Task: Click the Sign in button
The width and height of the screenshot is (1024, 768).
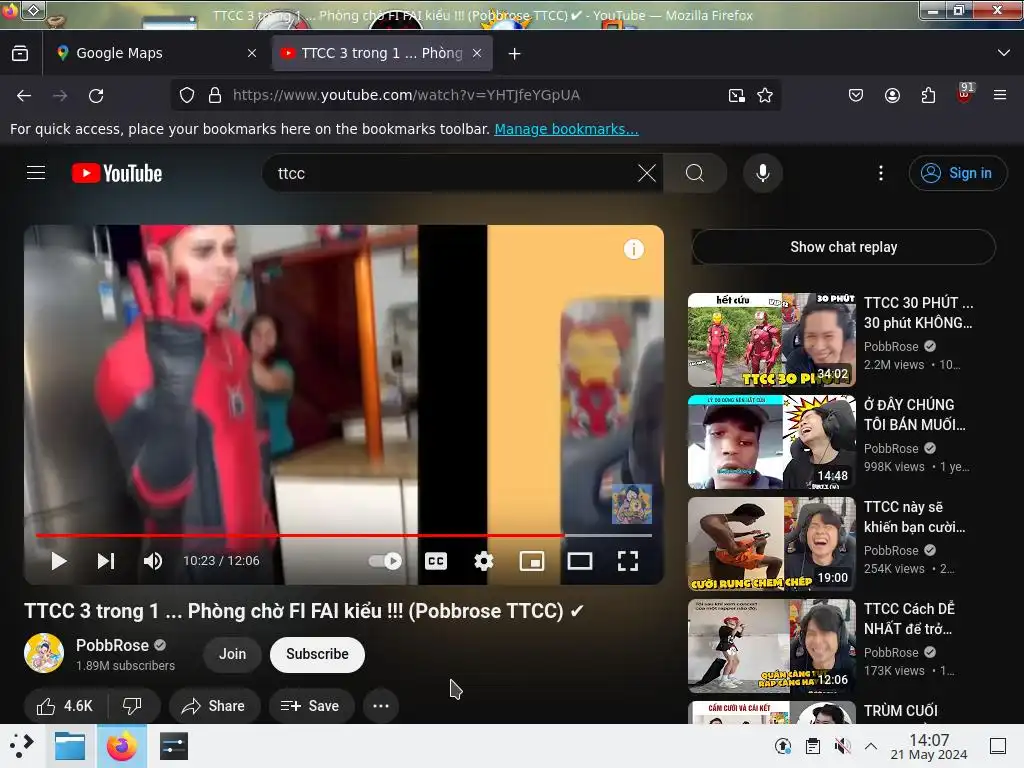Action: [x=957, y=173]
